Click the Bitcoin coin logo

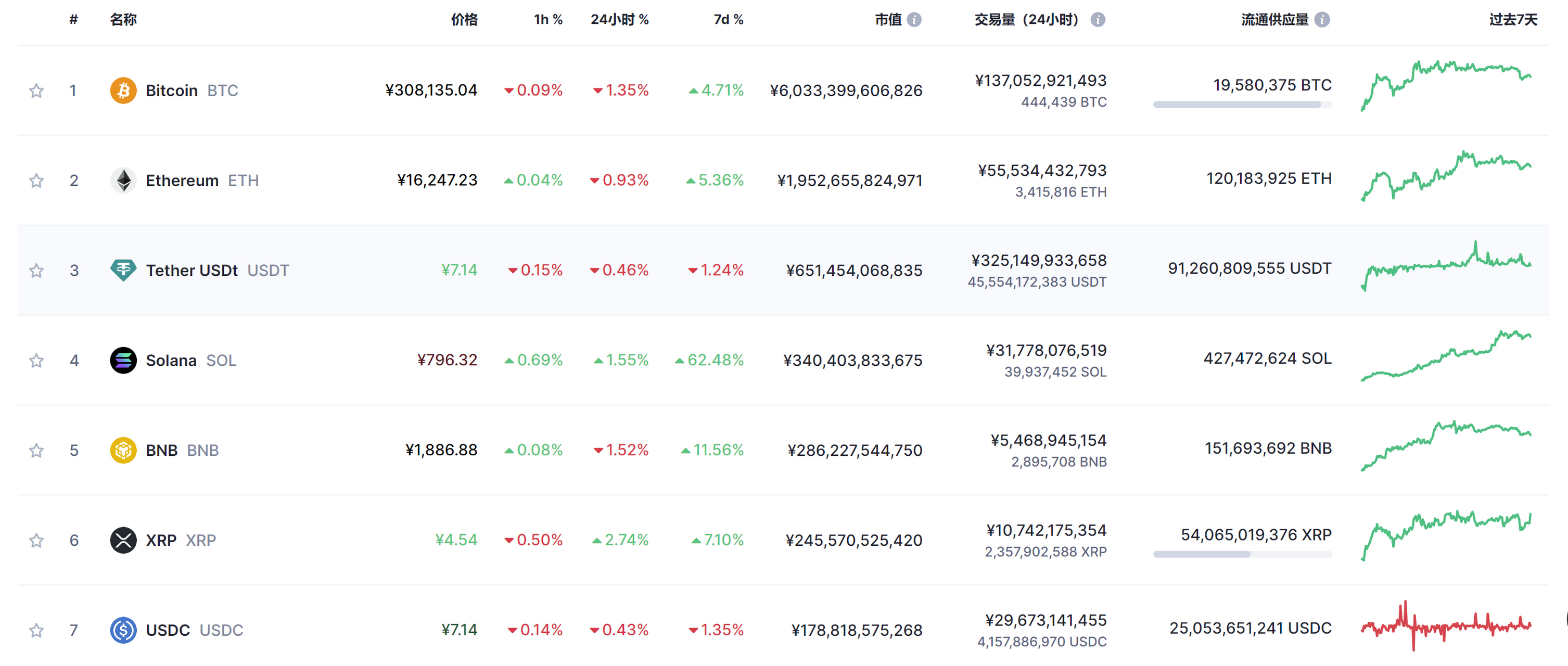click(x=123, y=91)
